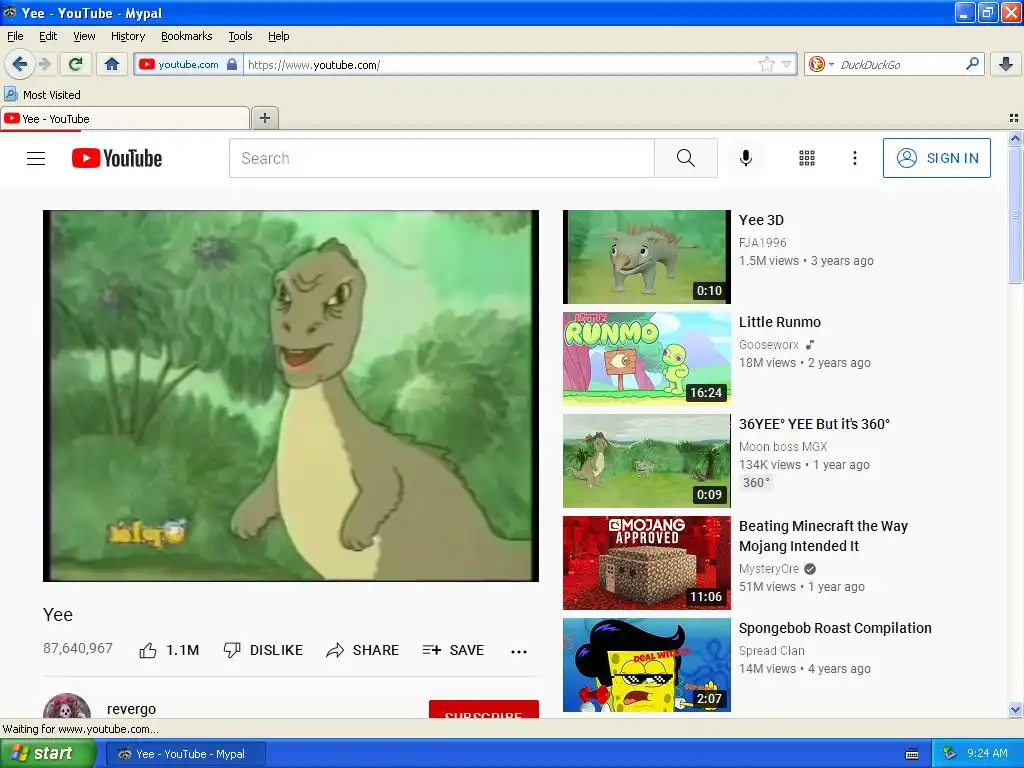The image size is (1024, 768).
Task: Click the Beating Minecraft video title link
Action: coord(824,536)
